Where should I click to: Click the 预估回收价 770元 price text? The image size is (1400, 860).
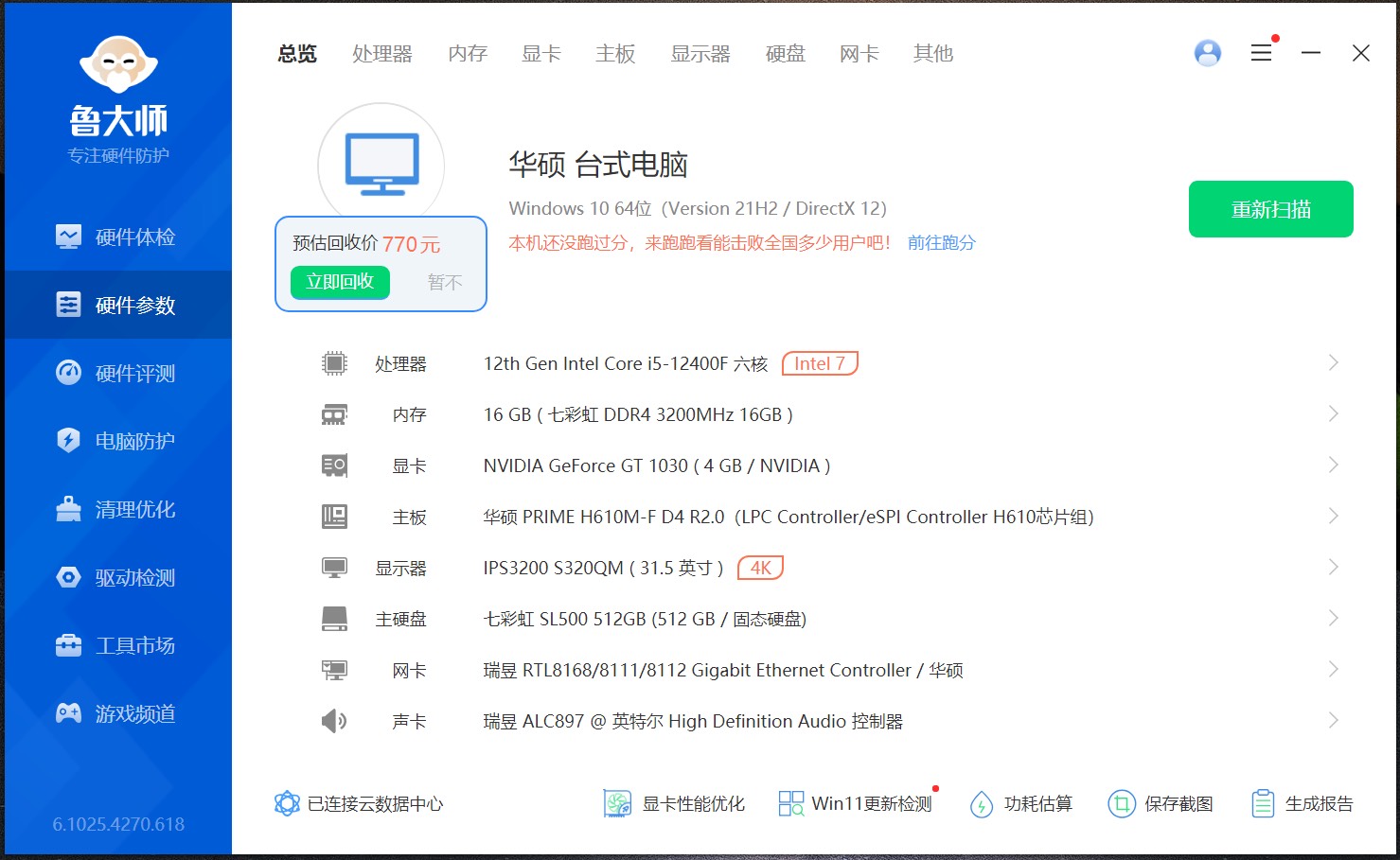(x=366, y=244)
